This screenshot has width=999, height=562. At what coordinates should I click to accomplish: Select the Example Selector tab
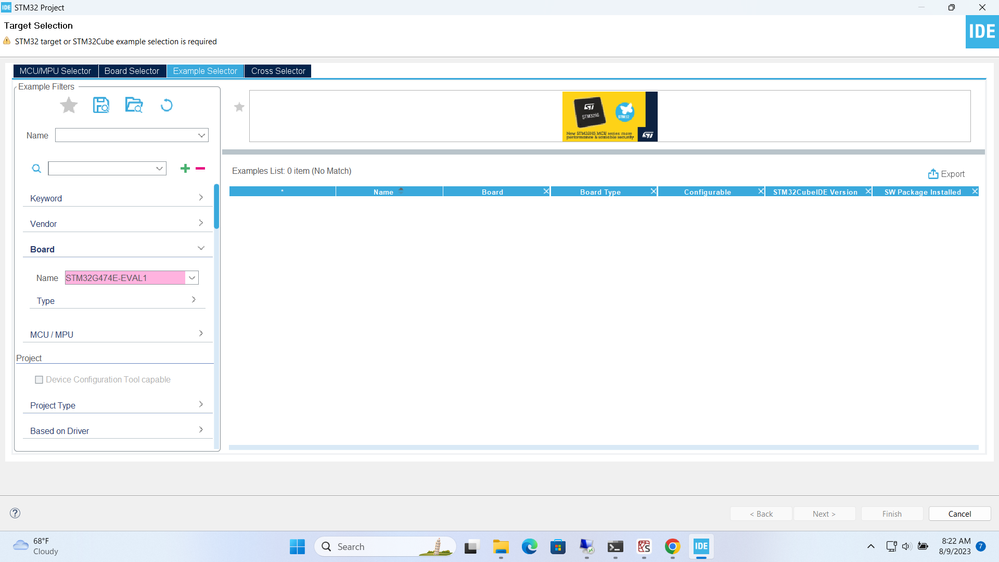tap(205, 71)
